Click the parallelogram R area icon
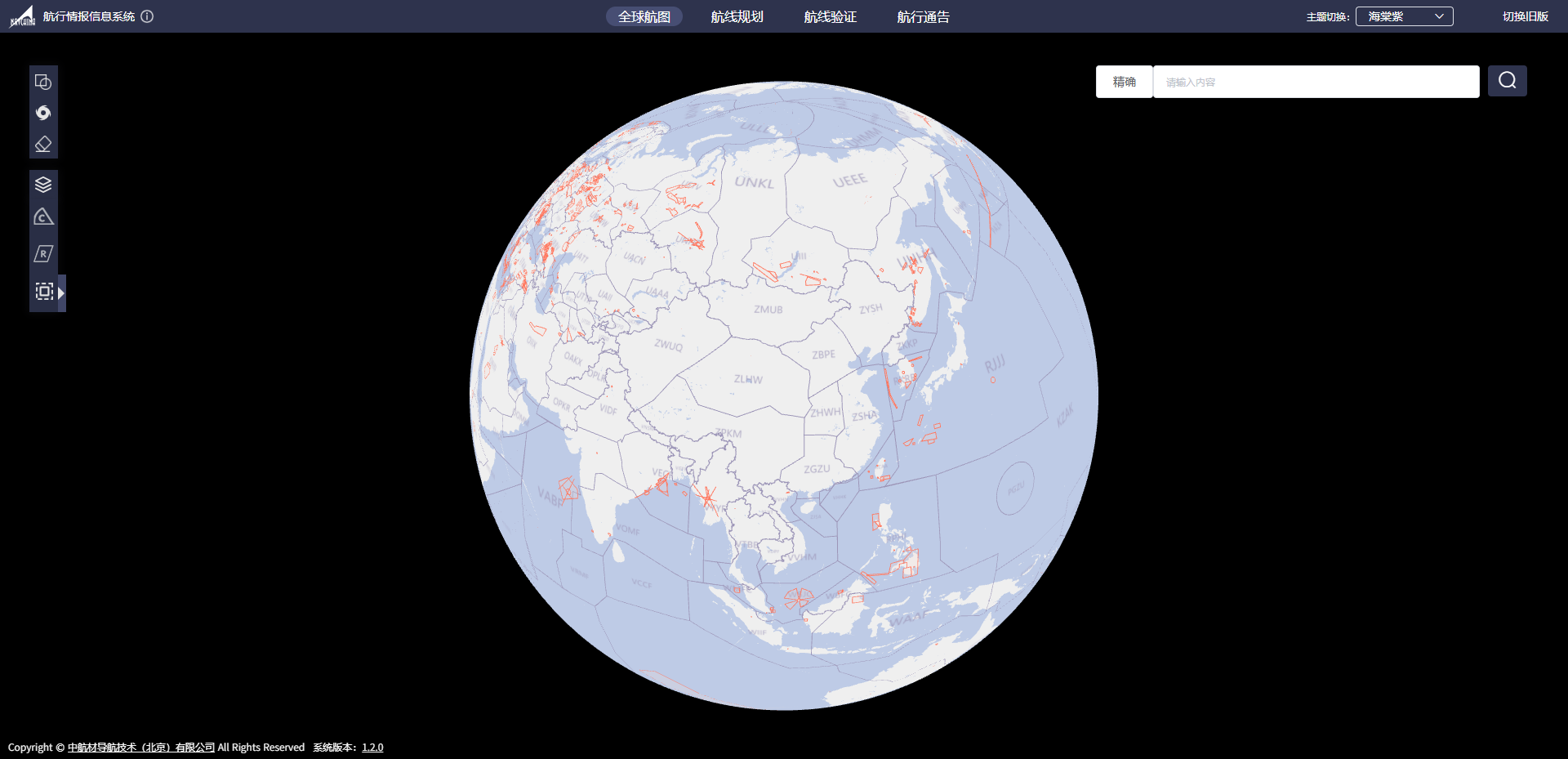This screenshot has width=1568, height=759. [x=43, y=254]
